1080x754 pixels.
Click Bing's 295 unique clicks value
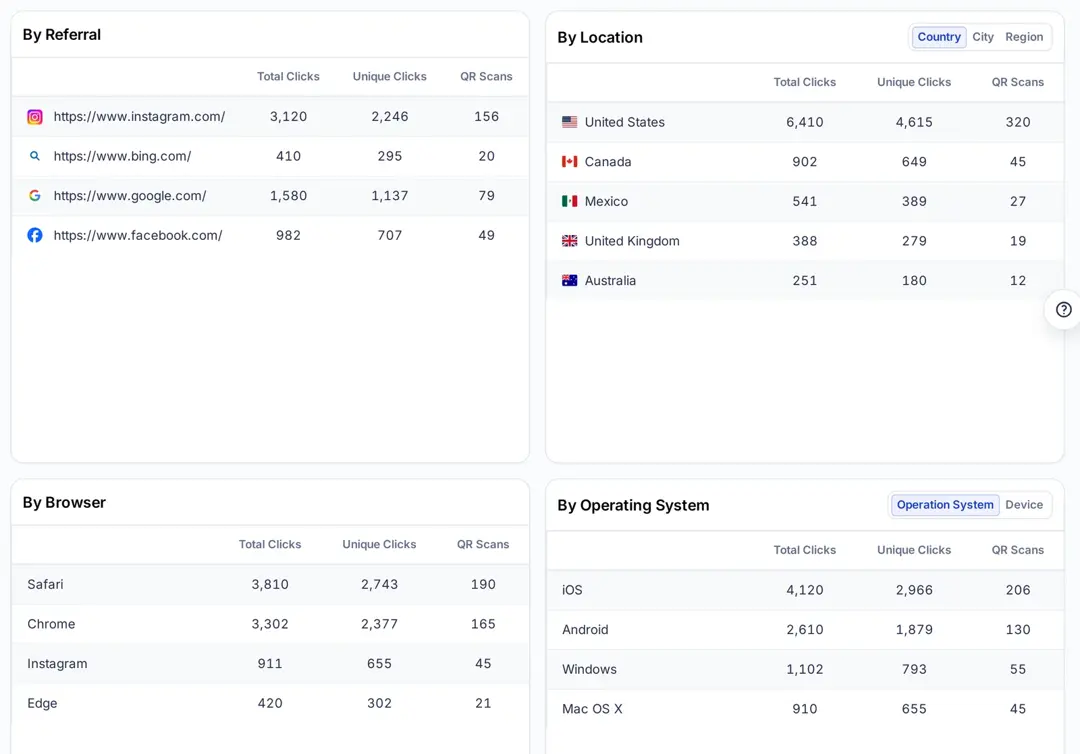click(x=390, y=156)
